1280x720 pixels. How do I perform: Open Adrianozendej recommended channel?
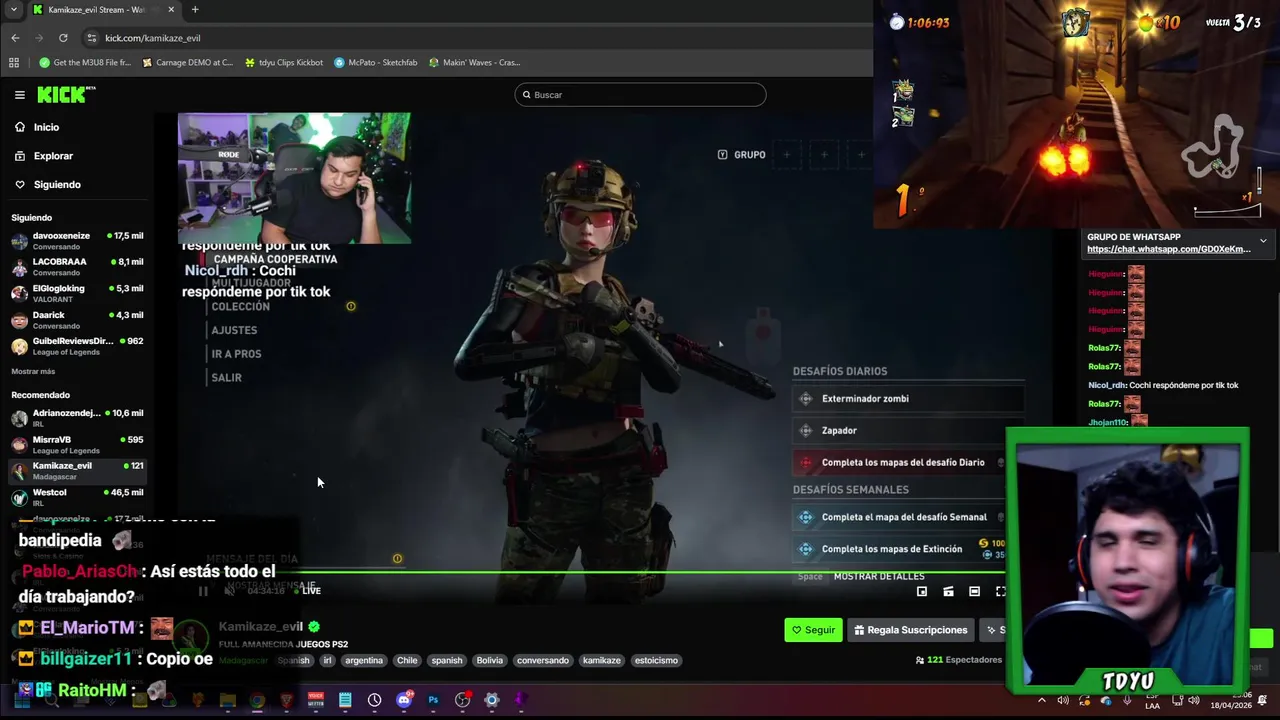[x=78, y=418]
